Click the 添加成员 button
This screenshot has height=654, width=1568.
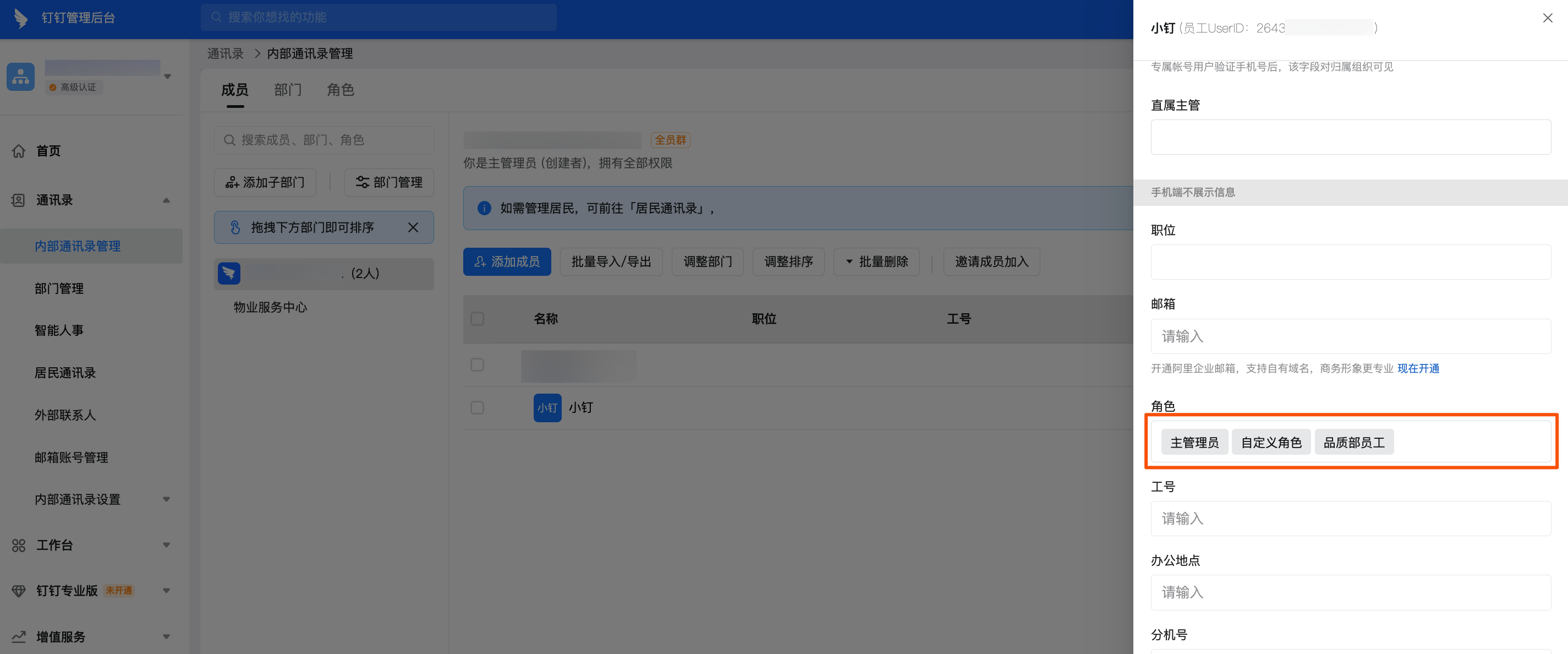click(506, 262)
